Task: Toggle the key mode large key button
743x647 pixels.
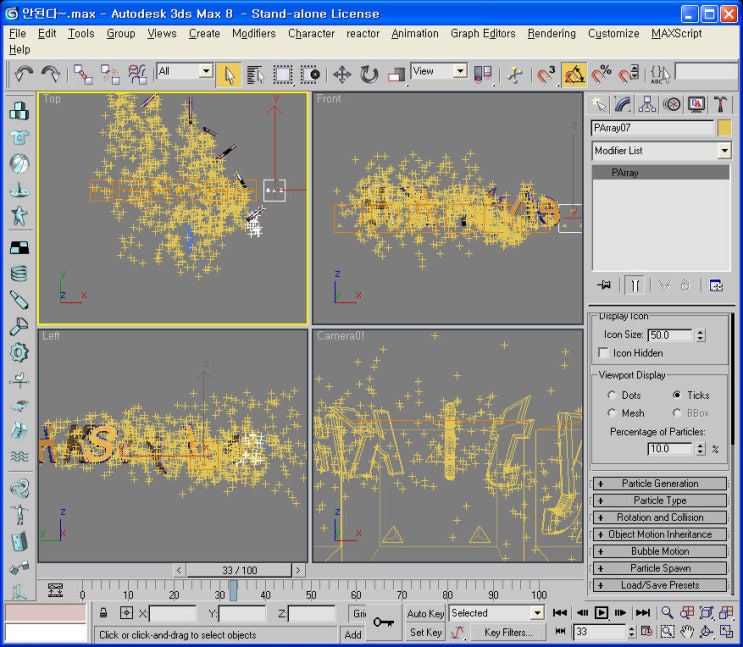Action: (x=383, y=622)
